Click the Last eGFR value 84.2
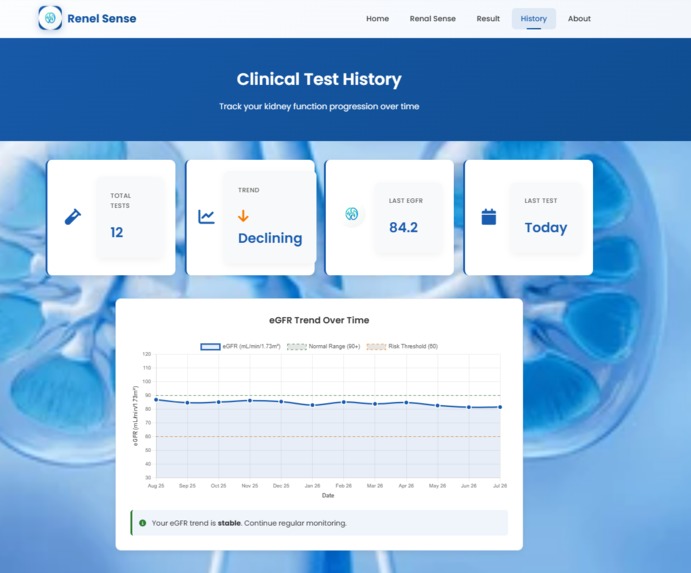This screenshot has height=573, width=691. (x=403, y=227)
